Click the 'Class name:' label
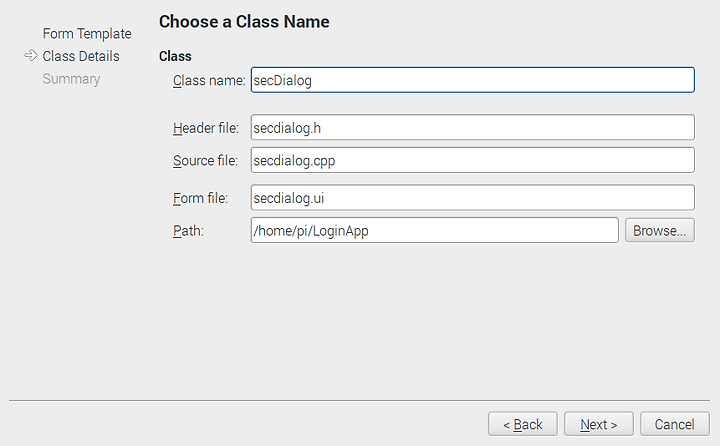 point(209,80)
